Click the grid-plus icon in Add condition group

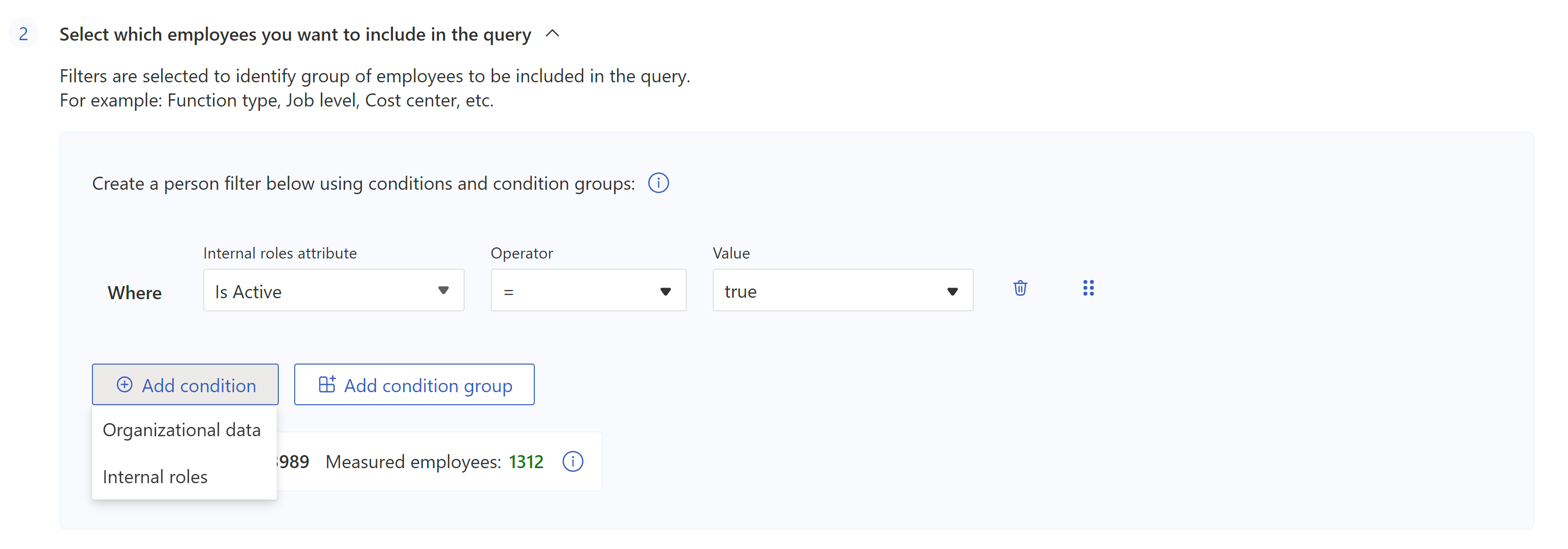pyautogui.click(x=327, y=385)
